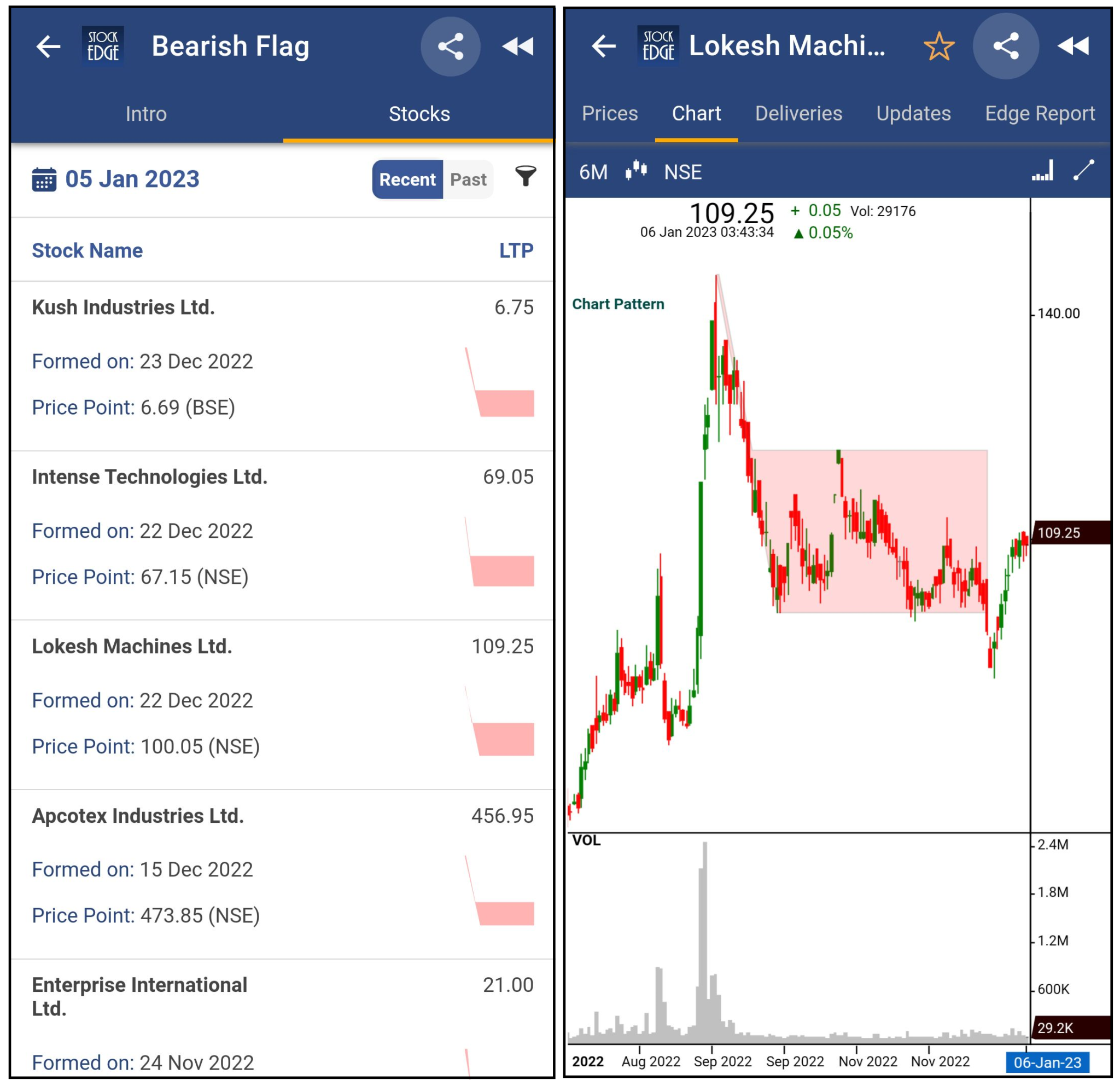Enable the Recent results toggle
This screenshot has width=1120, height=1080.
(407, 179)
